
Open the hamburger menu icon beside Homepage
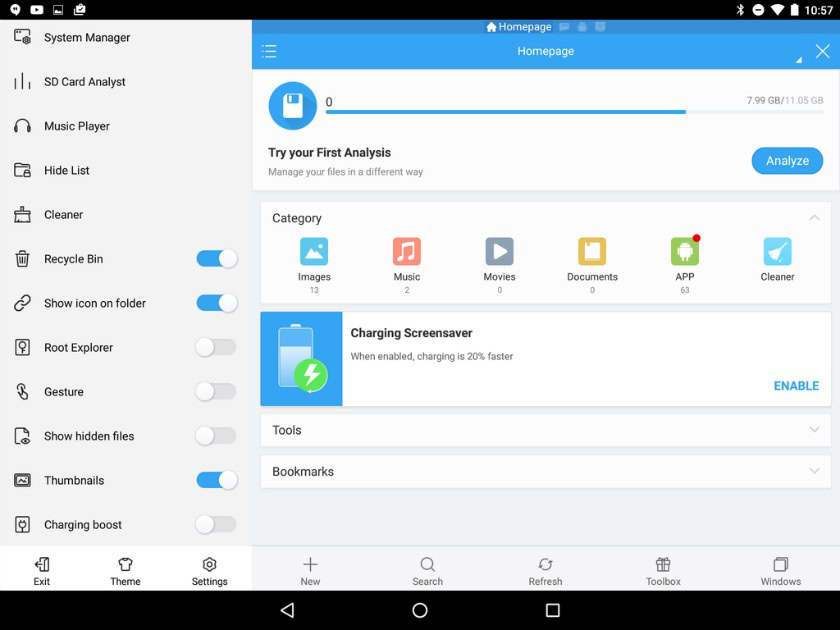tap(269, 51)
